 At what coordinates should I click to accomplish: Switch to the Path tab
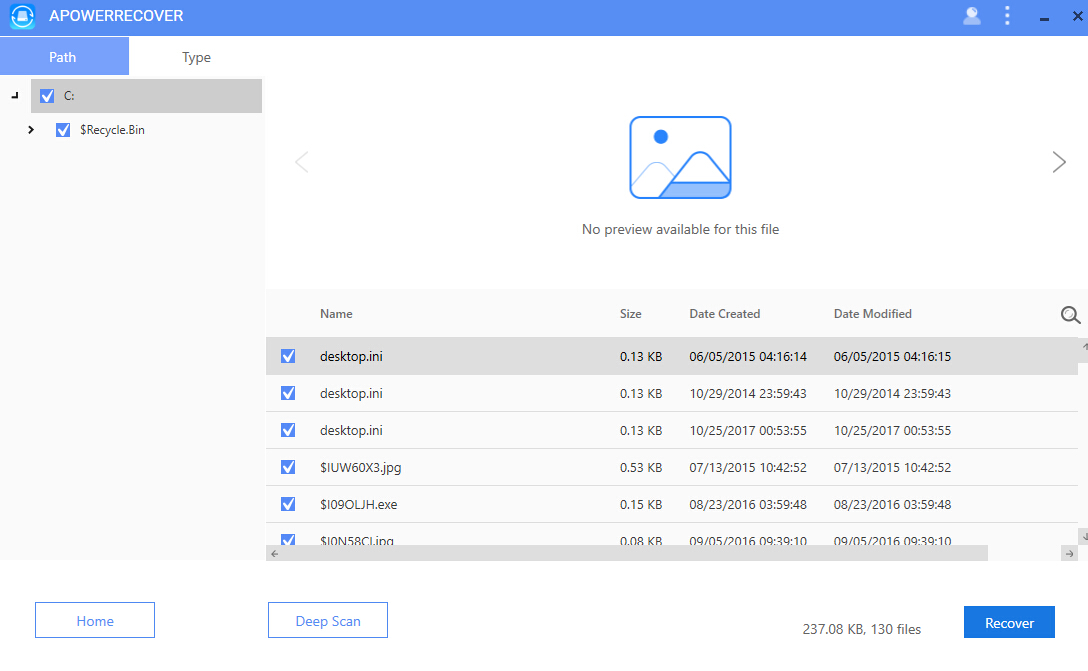point(64,56)
